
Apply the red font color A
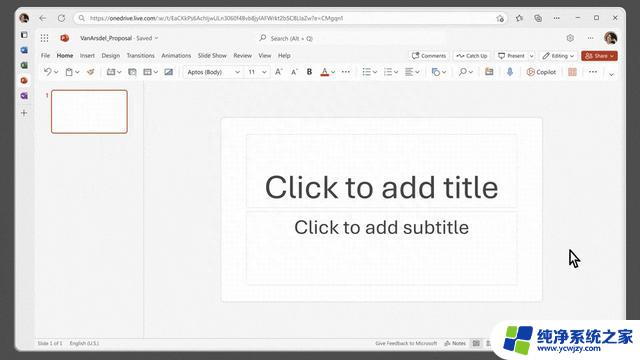324,72
